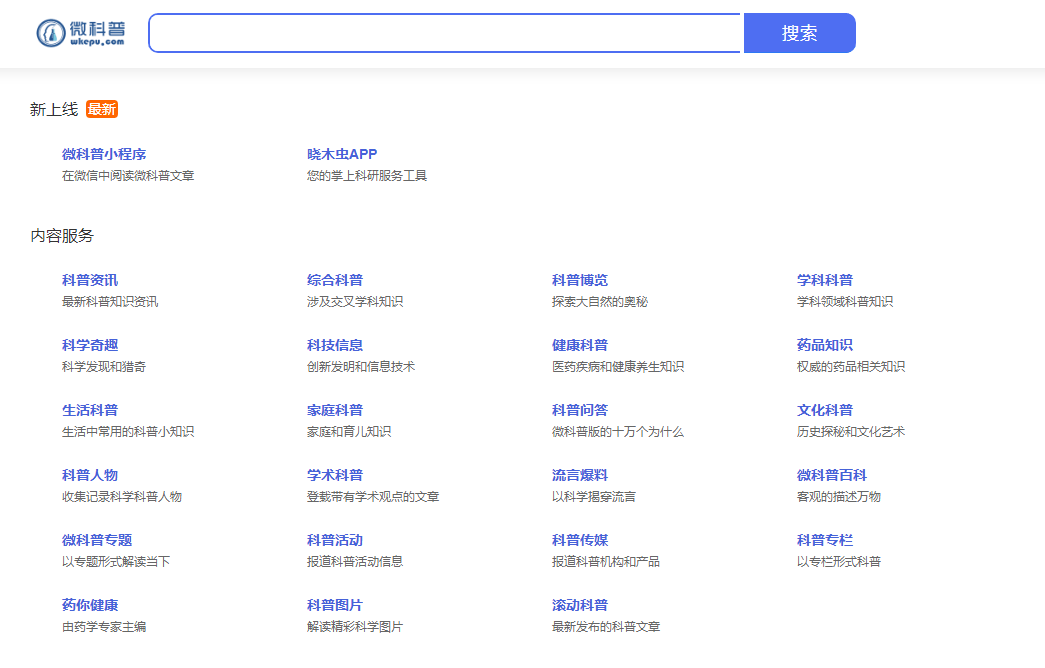Viewport: 1045px width, 668px height.
Task: Open 科普传媒 category
Action: tap(580, 540)
